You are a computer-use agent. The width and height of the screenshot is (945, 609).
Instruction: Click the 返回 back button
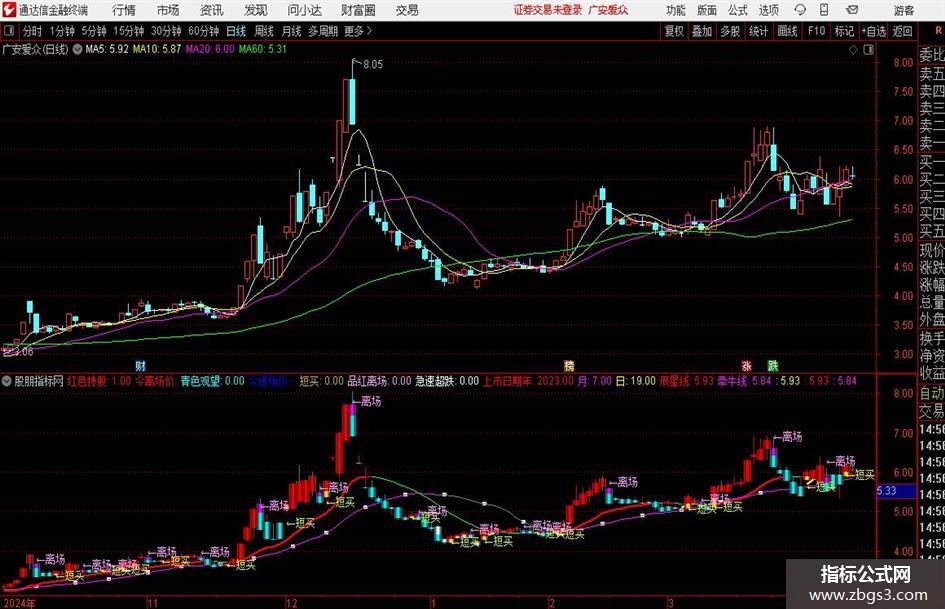[902, 31]
